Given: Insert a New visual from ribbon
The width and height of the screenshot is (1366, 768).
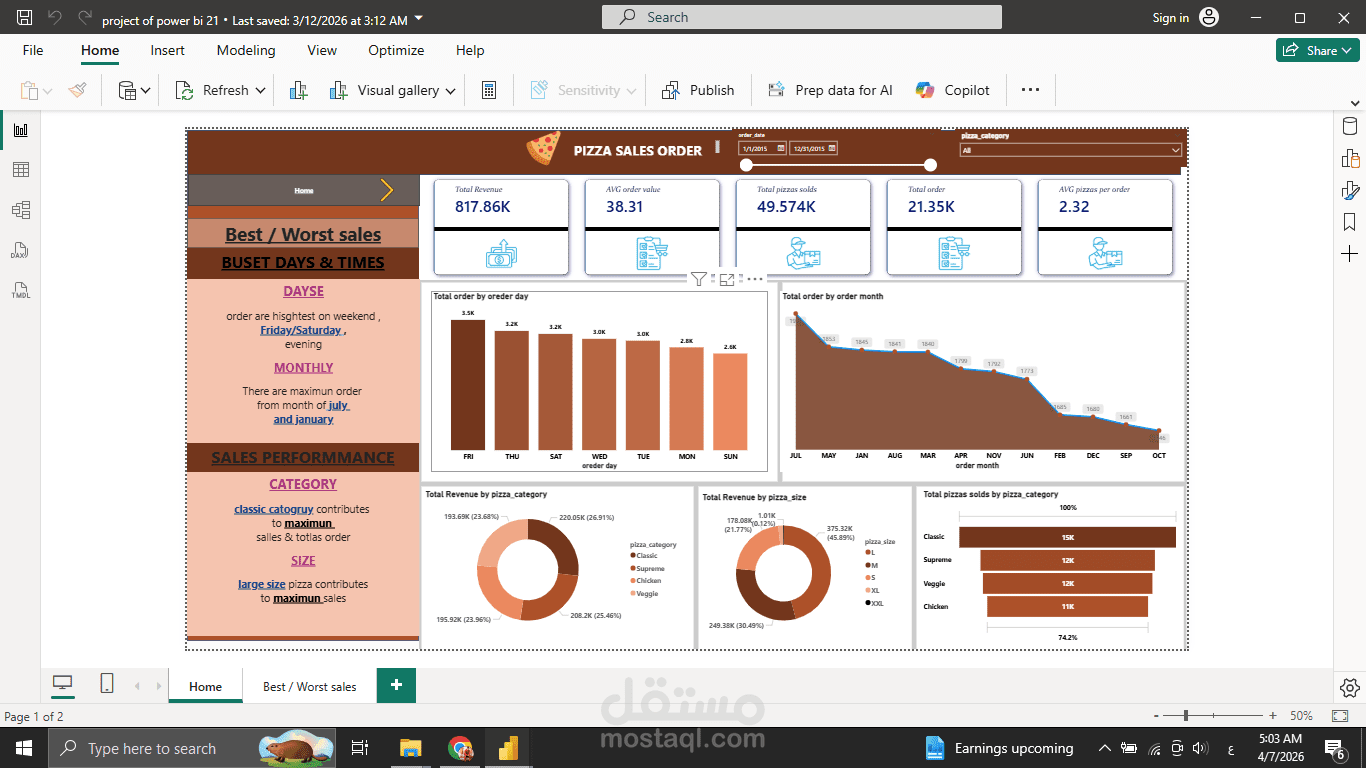Looking at the screenshot, I should pyautogui.click(x=298, y=90).
